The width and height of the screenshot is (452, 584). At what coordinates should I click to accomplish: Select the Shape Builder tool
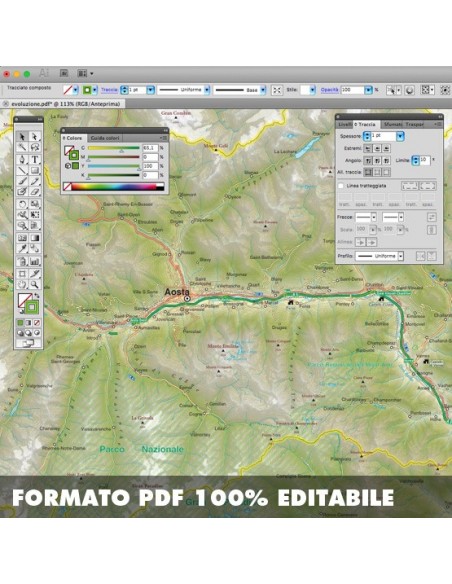pyautogui.click(x=22, y=225)
